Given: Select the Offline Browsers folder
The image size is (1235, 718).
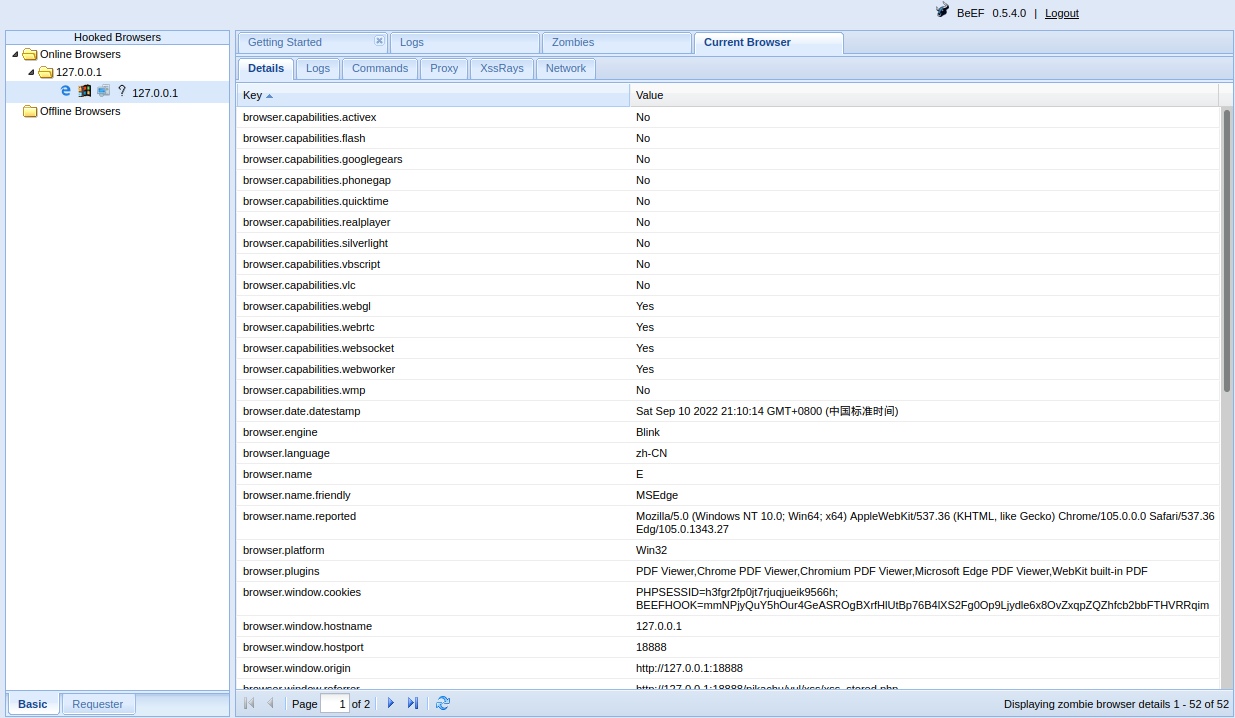Looking at the screenshot, I should (79, 111).
